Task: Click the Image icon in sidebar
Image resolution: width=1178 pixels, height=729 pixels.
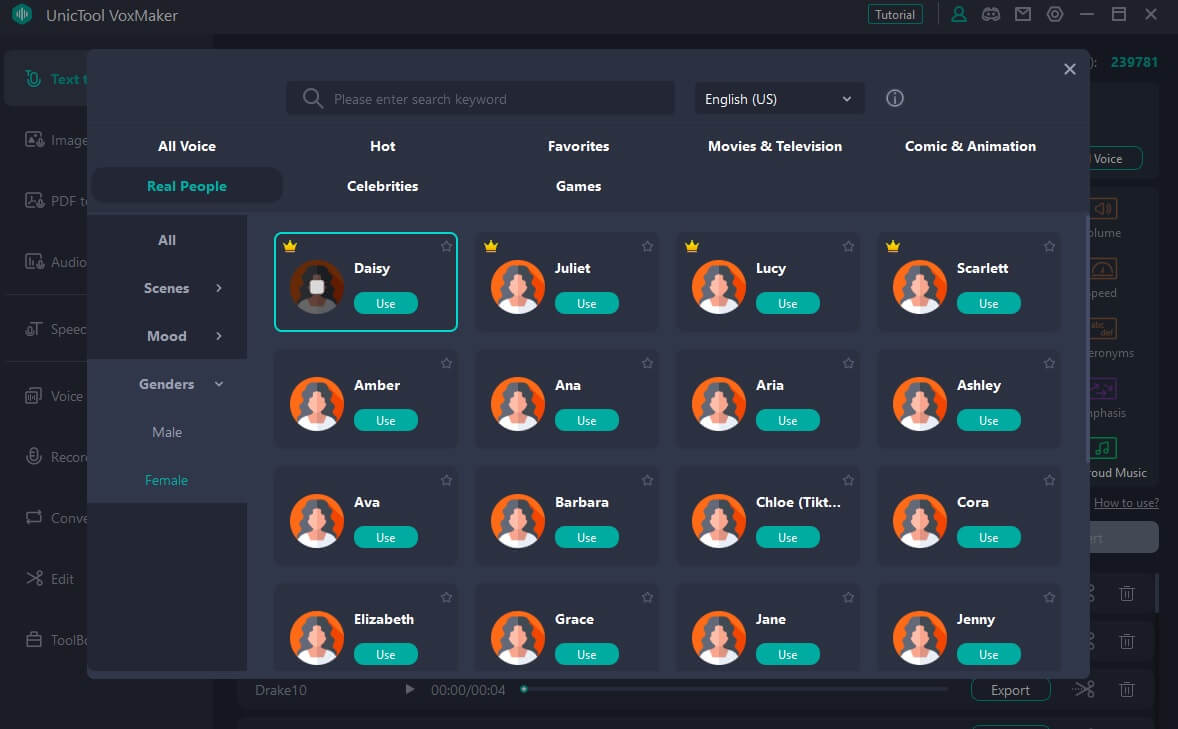Action: click(35, 140)
